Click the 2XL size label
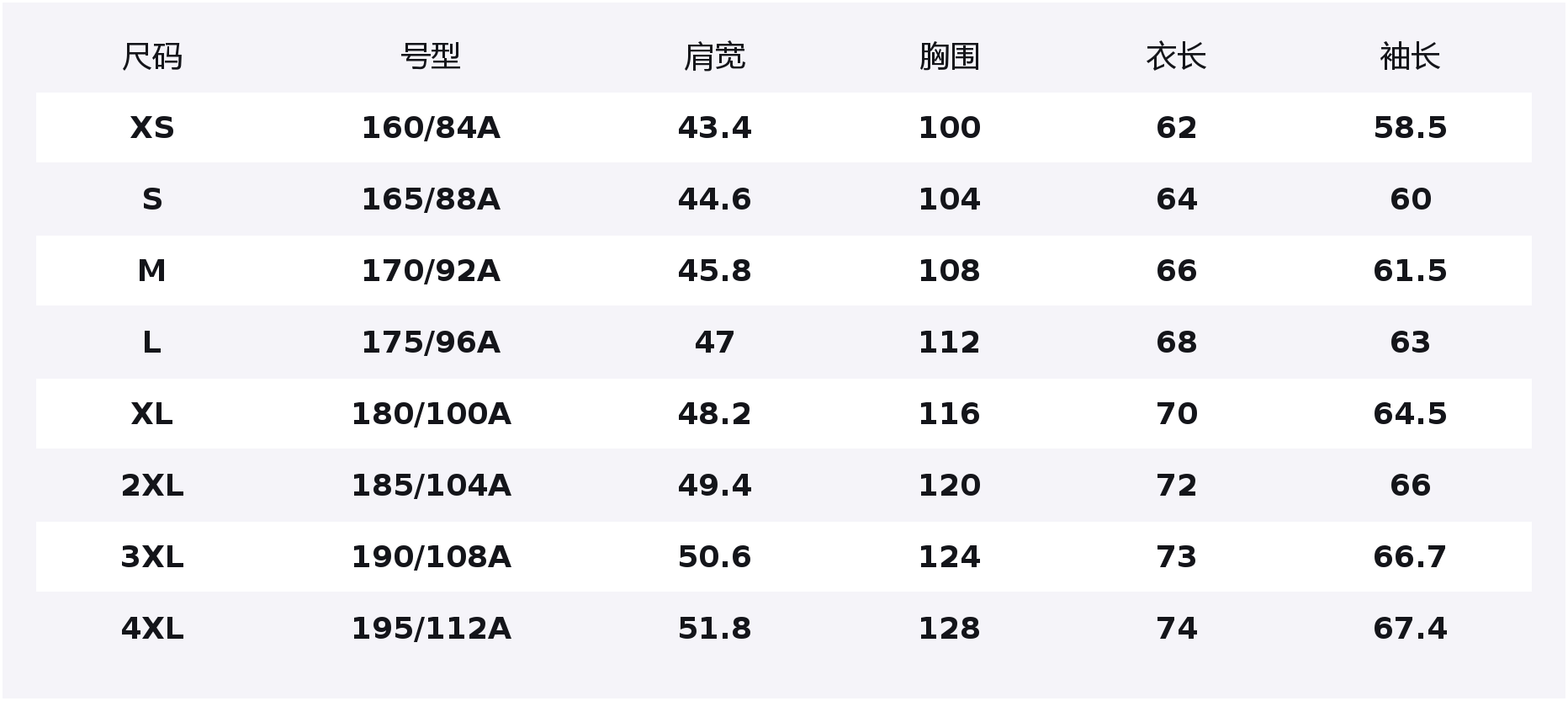Screen dimensions: 1568x701 click(152, 486)
